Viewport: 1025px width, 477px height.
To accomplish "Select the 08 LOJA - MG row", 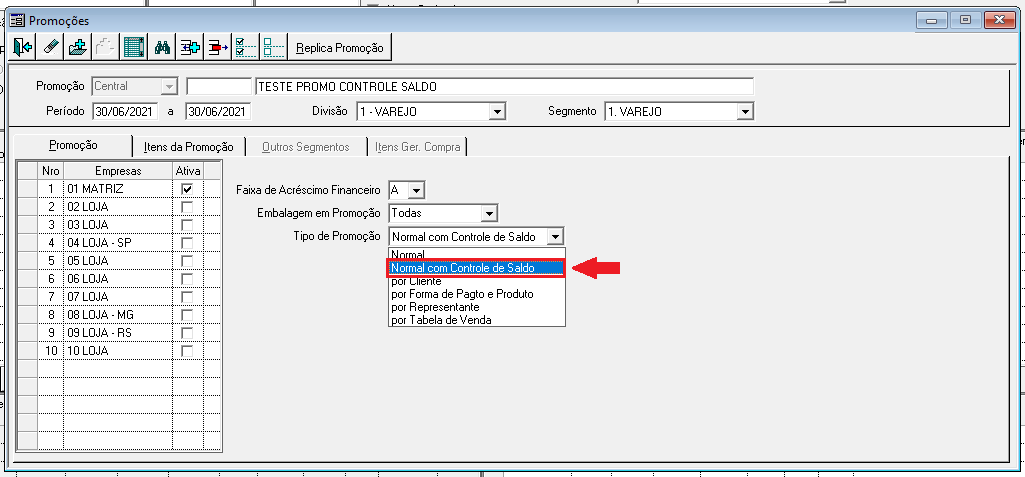I will point(118,315).
